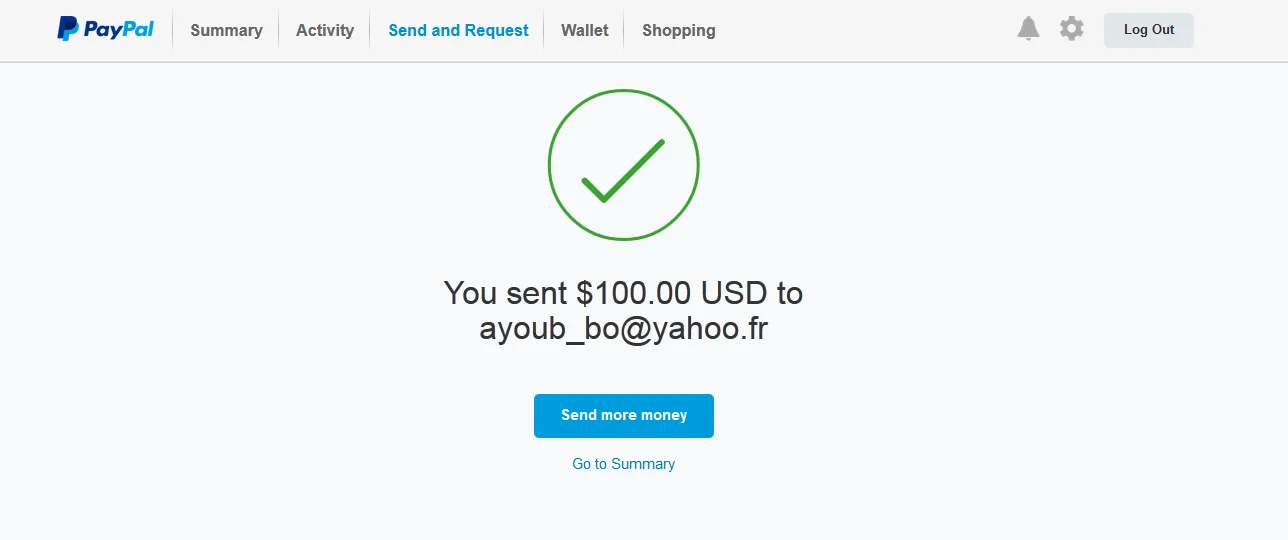Click the PayPal wordmark text
The height and width of the screenshot is (540, 1288).
(x=118, y=29)
